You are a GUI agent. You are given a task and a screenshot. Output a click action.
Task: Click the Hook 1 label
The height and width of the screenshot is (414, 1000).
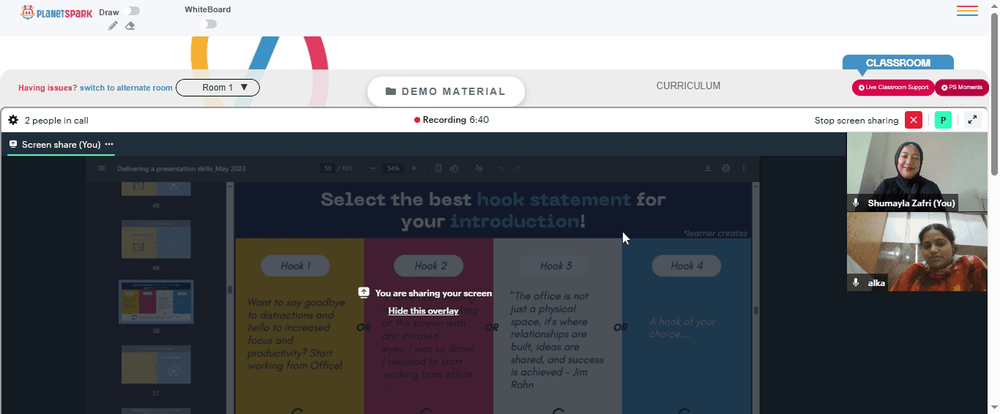pos(295,266)
